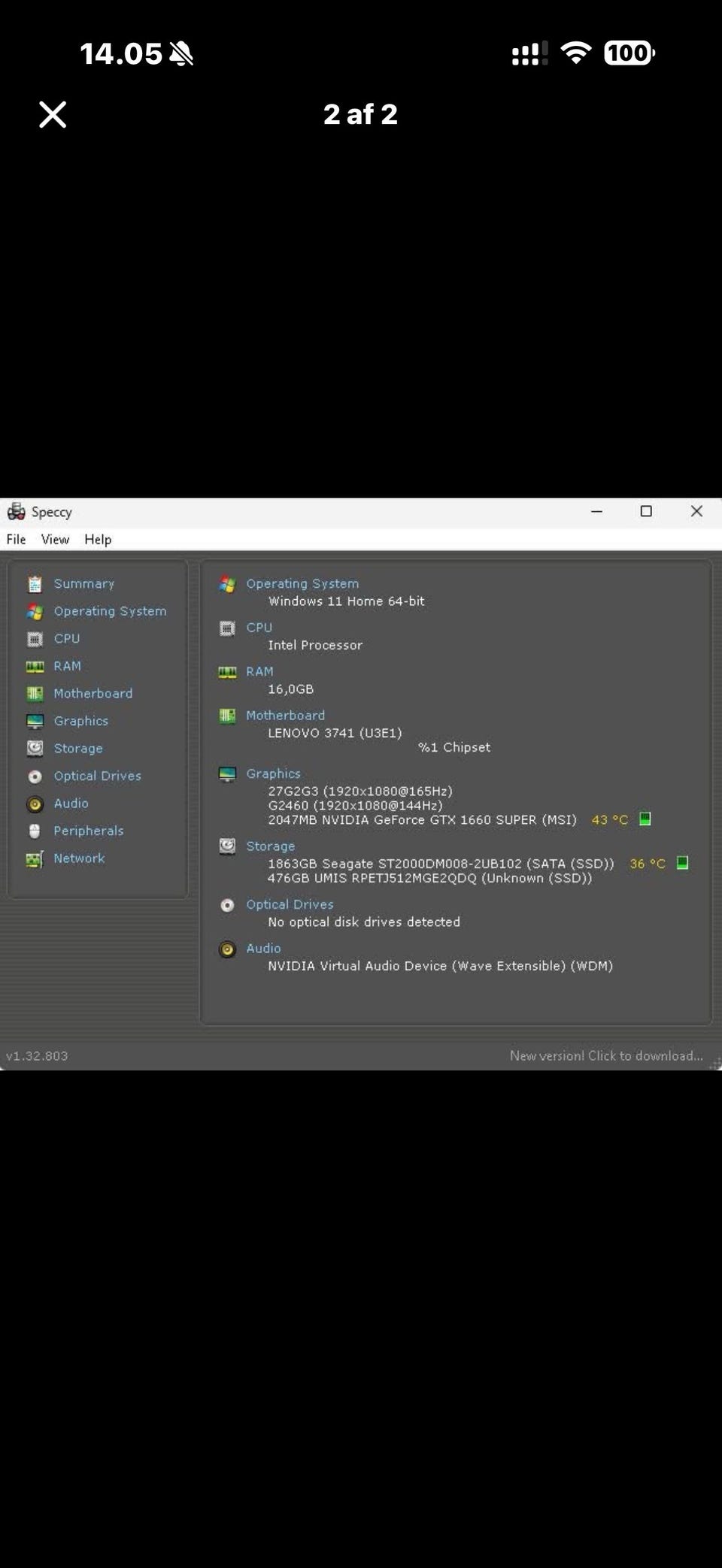Click the Audio speaker icon in summary panel

(x=227, y=950)
